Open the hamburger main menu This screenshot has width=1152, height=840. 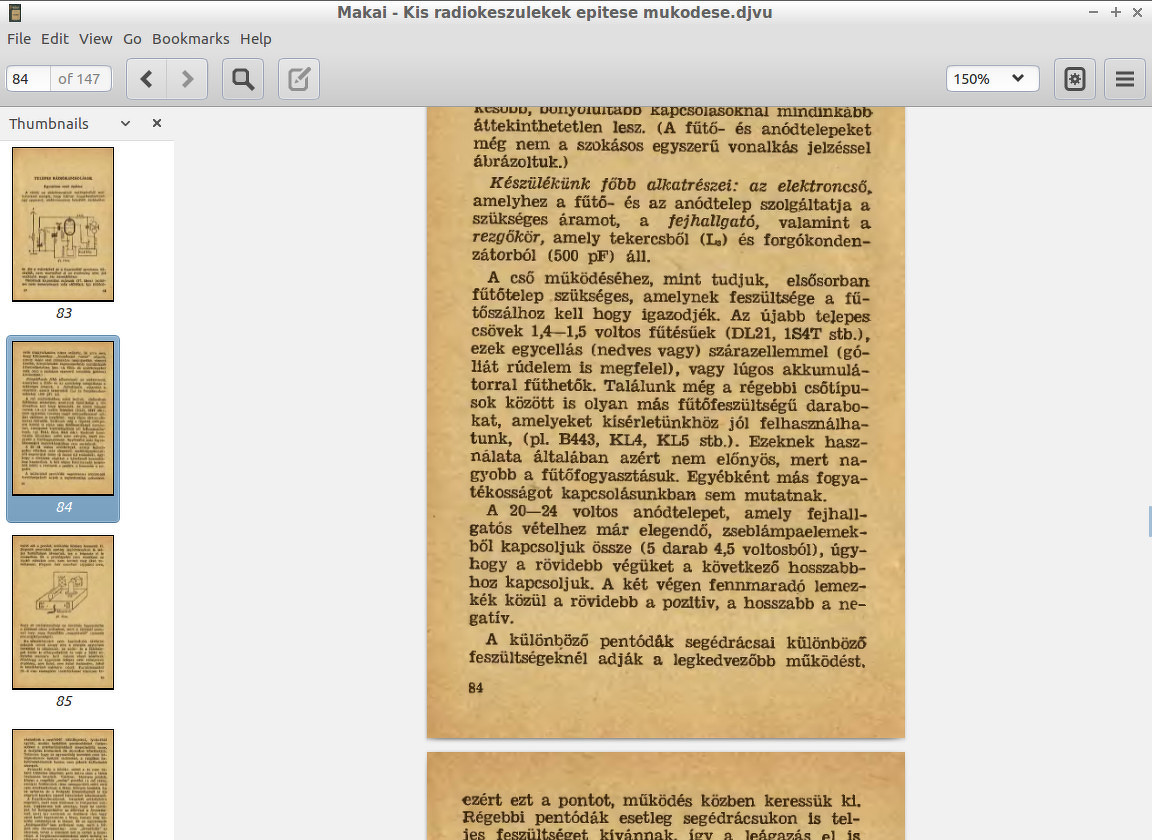1125,79
